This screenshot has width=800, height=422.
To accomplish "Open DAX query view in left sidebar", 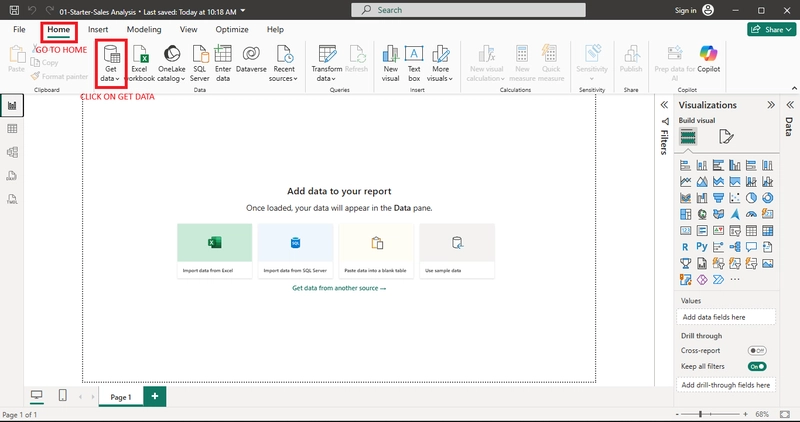I will tap(12, 176).
